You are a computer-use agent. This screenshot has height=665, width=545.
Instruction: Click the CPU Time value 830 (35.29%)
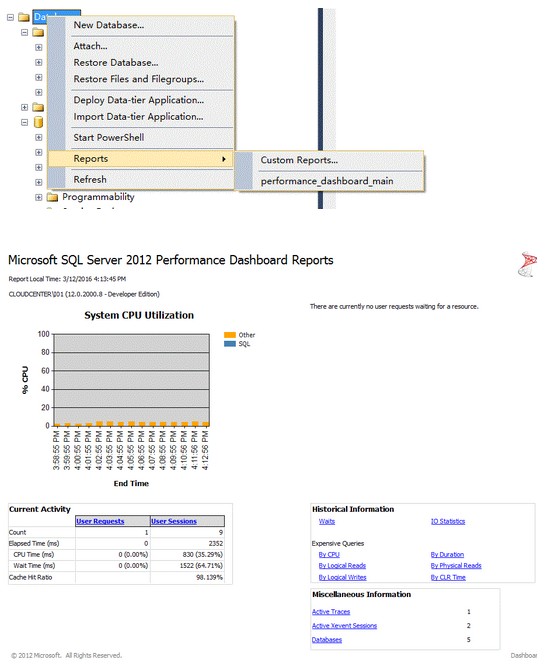click(x=203, y=554)
